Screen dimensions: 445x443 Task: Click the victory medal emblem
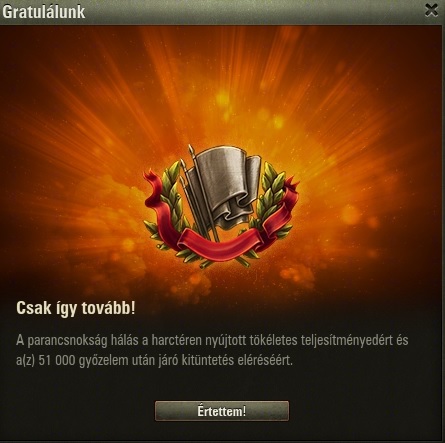click(221, 206)
